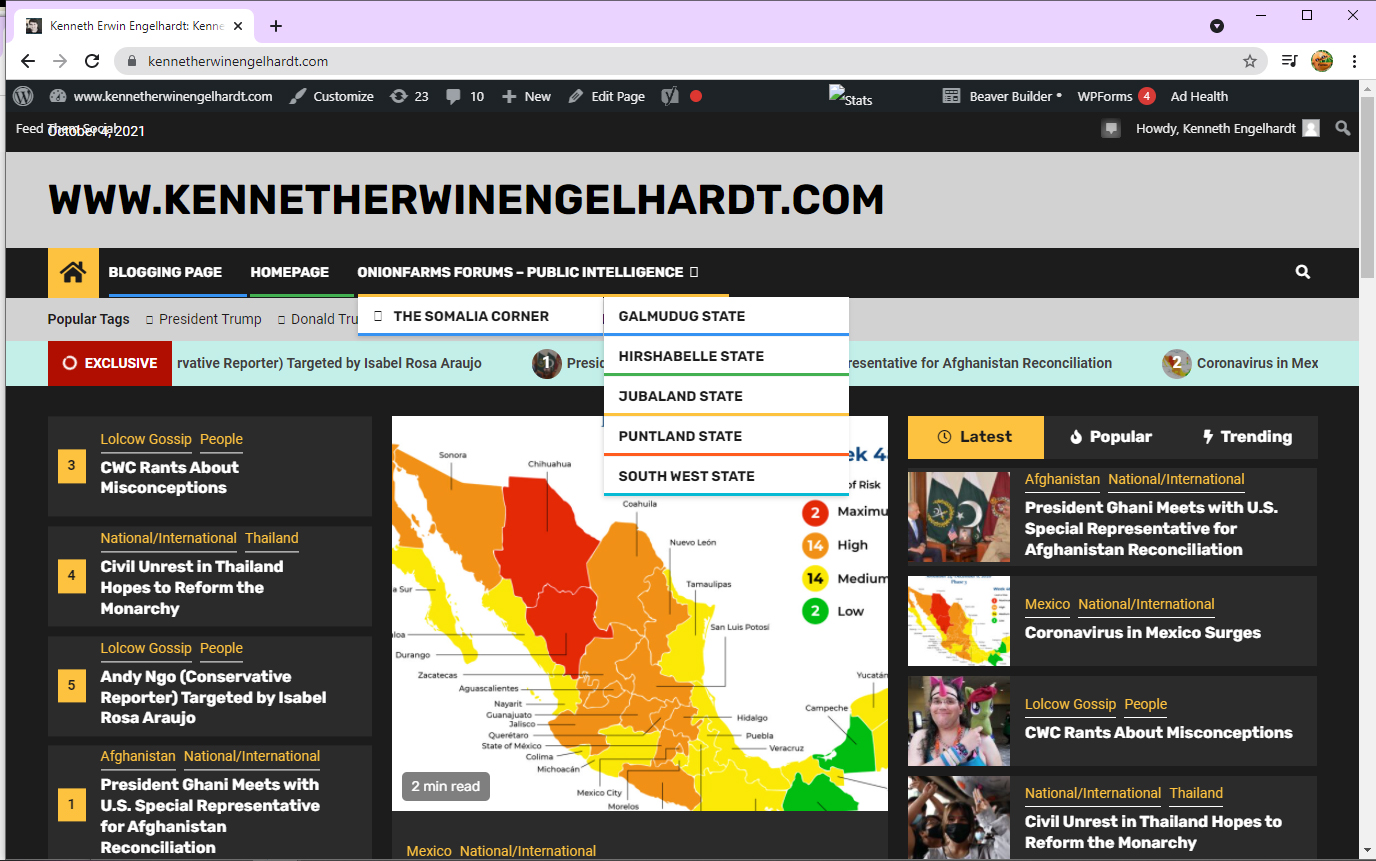
Task: Click the admin bar notification speech icon
Action: point(1110,128)
